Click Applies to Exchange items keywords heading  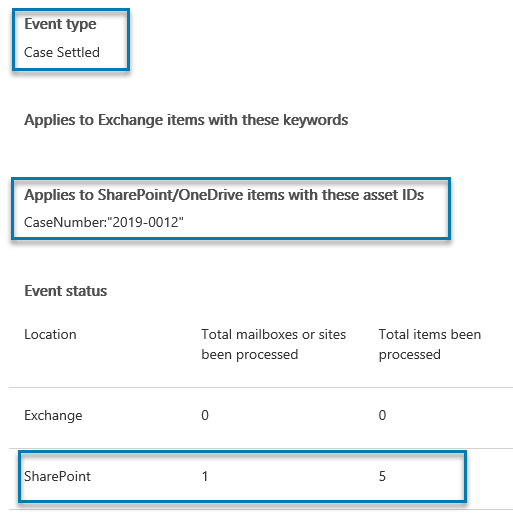click(x=186, y=120)
